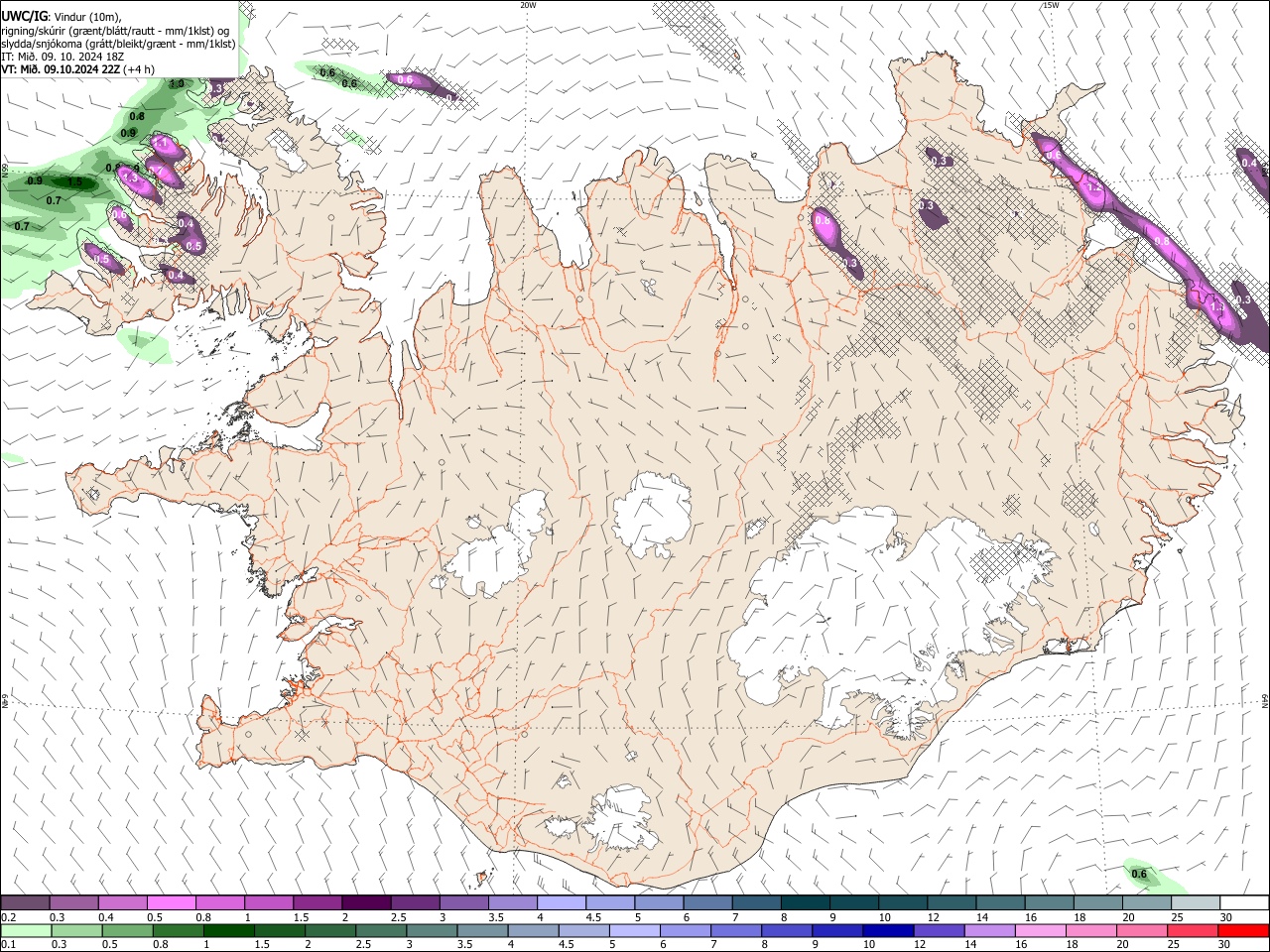Click the light pink 16 rain legend swatch
Viewport: 1270px width, 952px height.
tap(1040, 930)
